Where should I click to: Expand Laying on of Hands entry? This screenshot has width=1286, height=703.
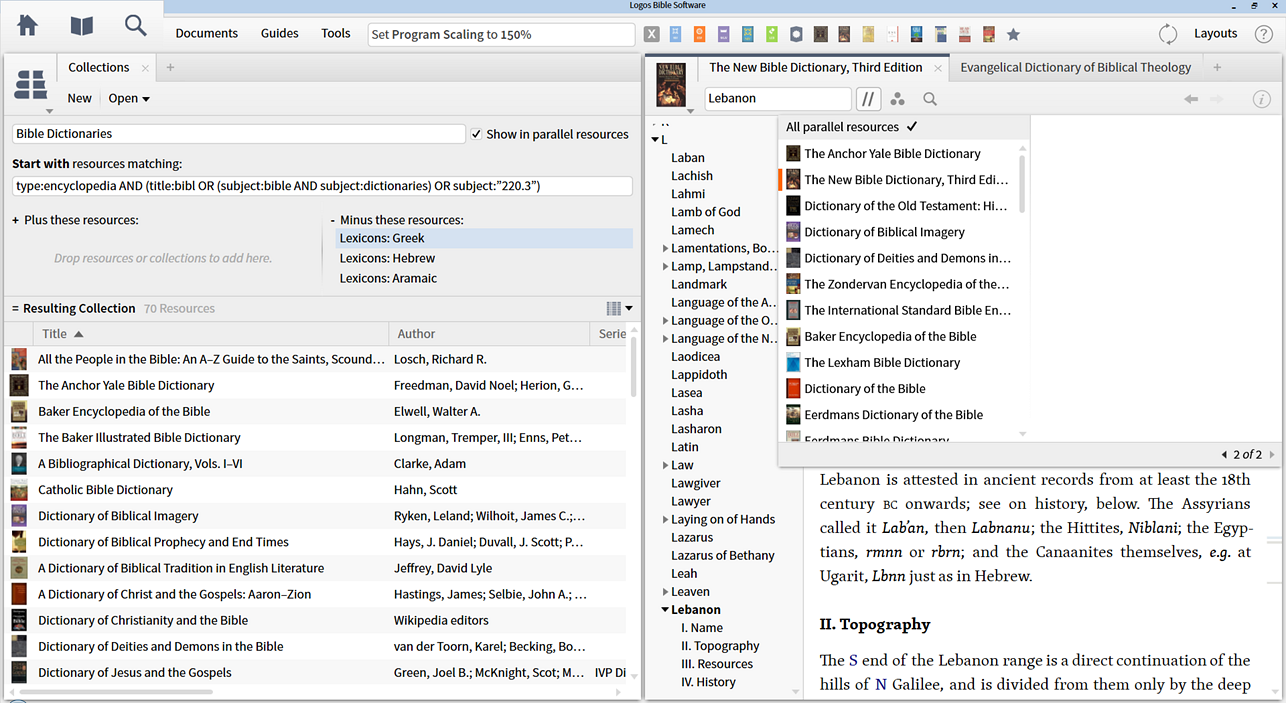point(666,520)
